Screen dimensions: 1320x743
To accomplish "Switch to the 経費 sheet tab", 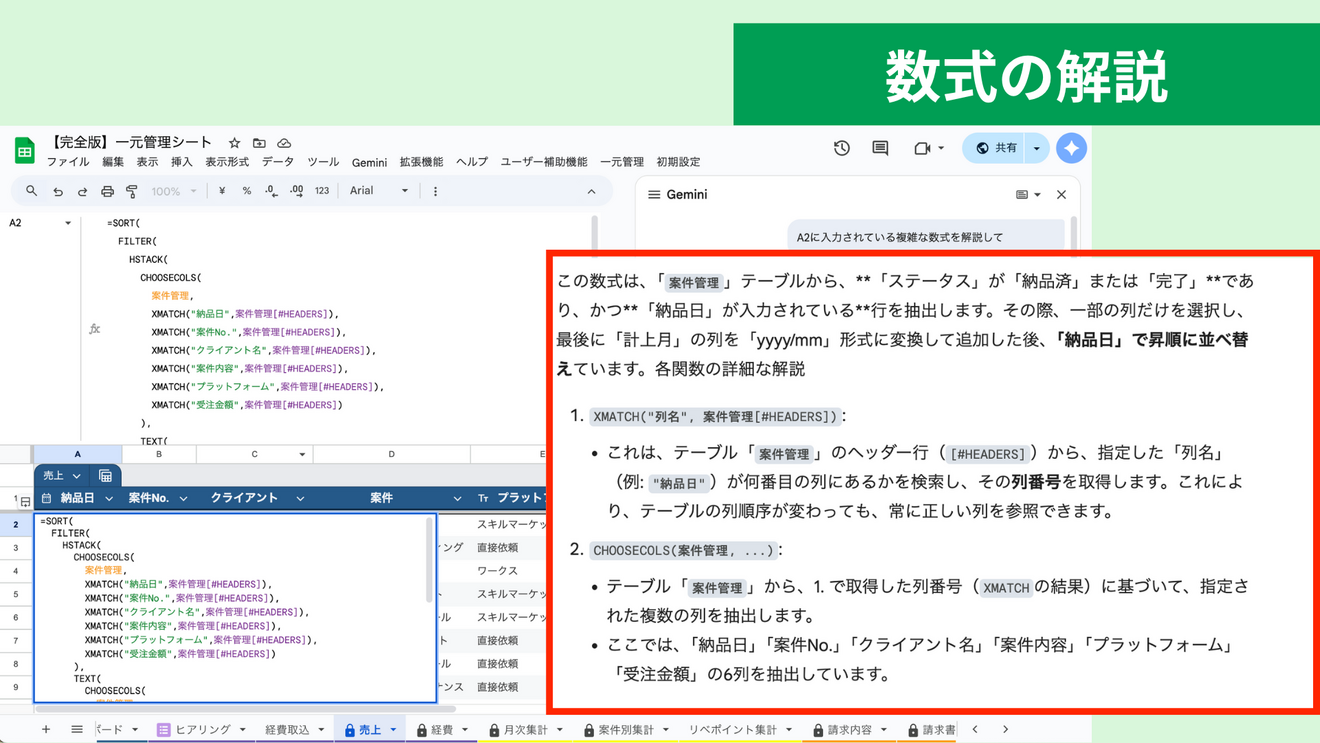I will coord(442,730).
